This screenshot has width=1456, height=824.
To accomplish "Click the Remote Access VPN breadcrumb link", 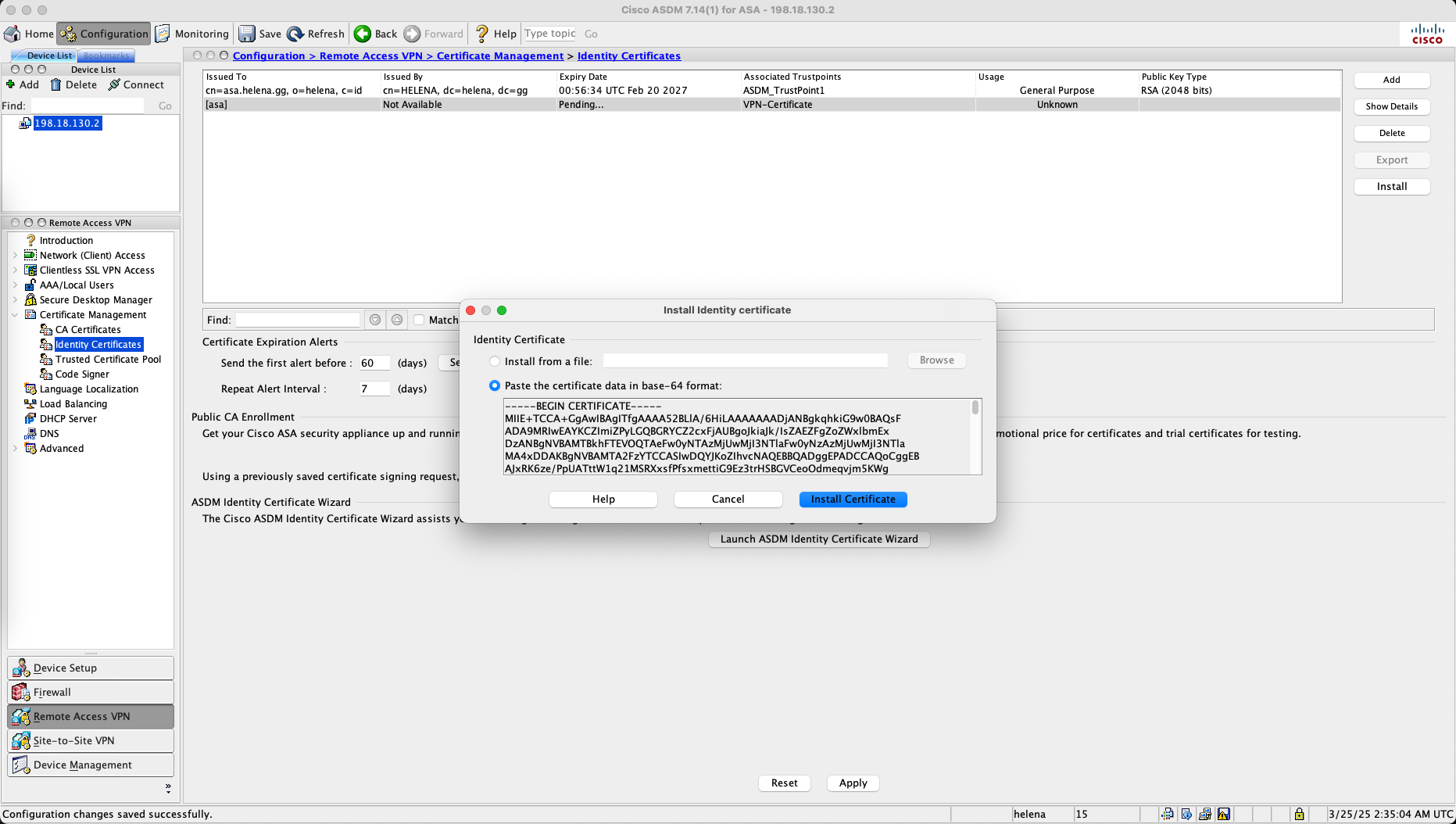I will [x=370, y=56].
